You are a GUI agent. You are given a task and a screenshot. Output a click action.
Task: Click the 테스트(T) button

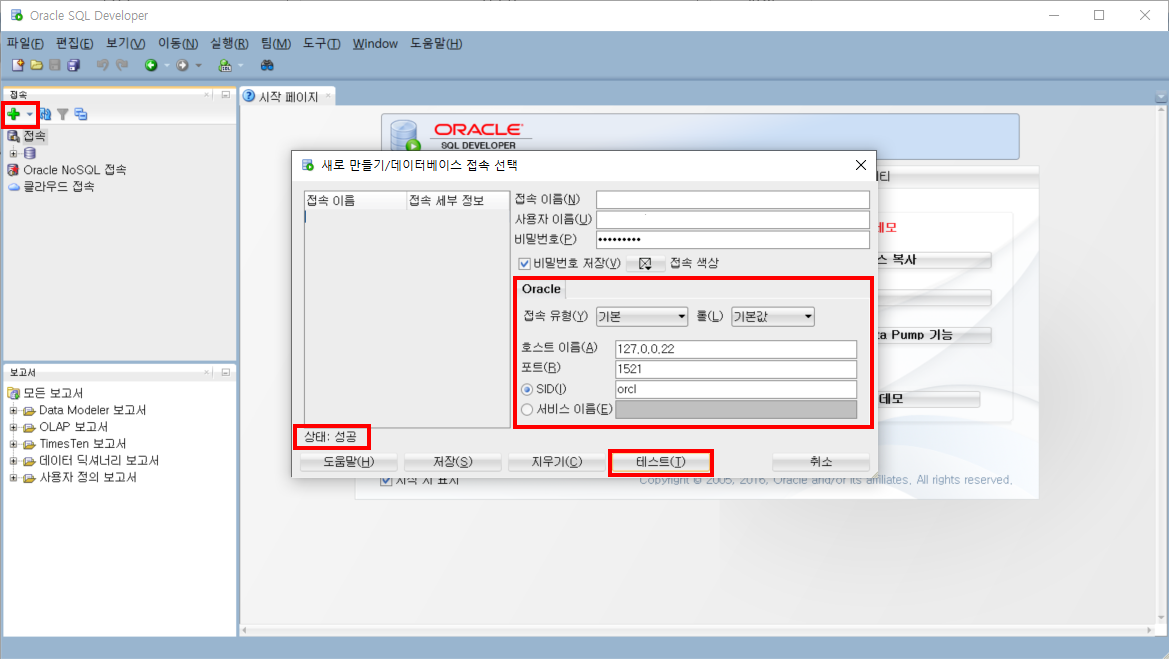pyautogui.click(x=661, y=462)
